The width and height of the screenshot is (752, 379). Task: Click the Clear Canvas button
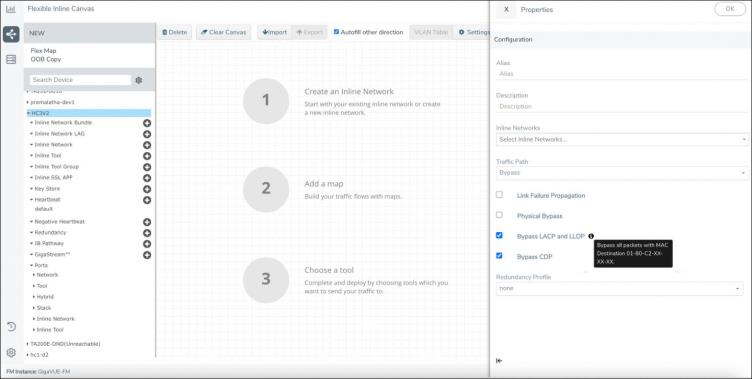[223, 32]
